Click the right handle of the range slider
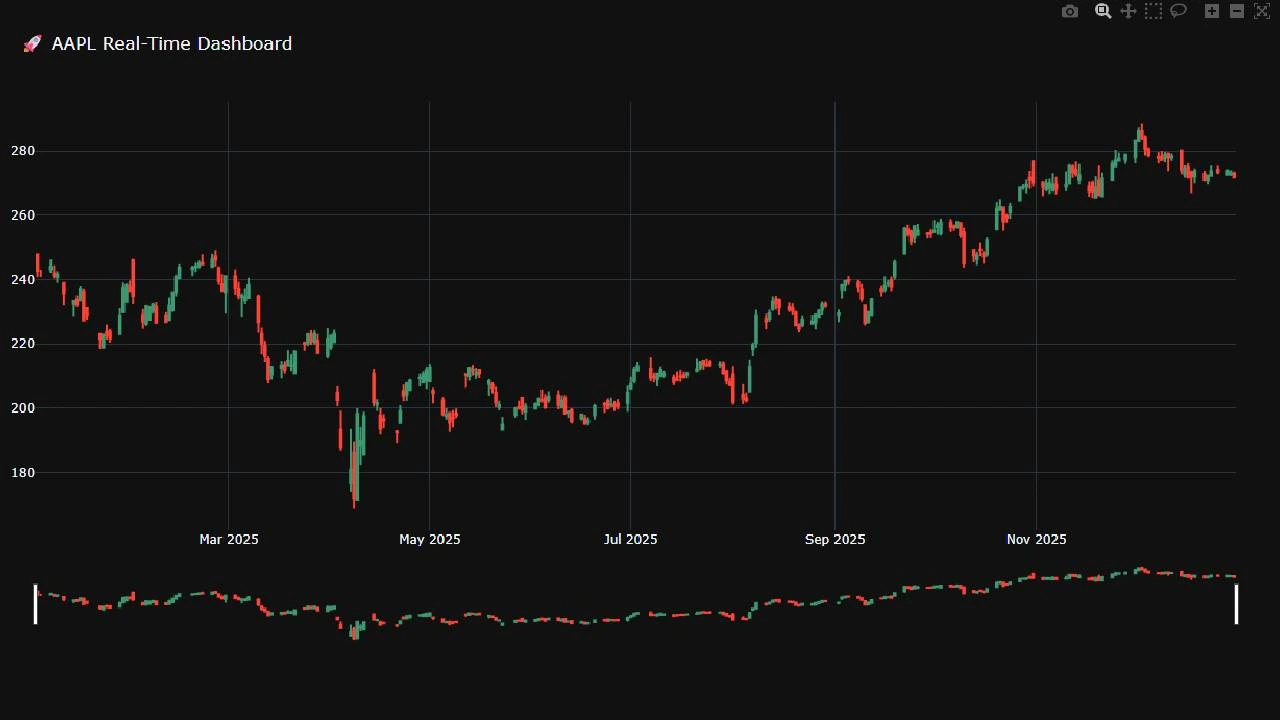This screenshot has height=720, width=1280. pyautogui.click(x=1236, y=604)
